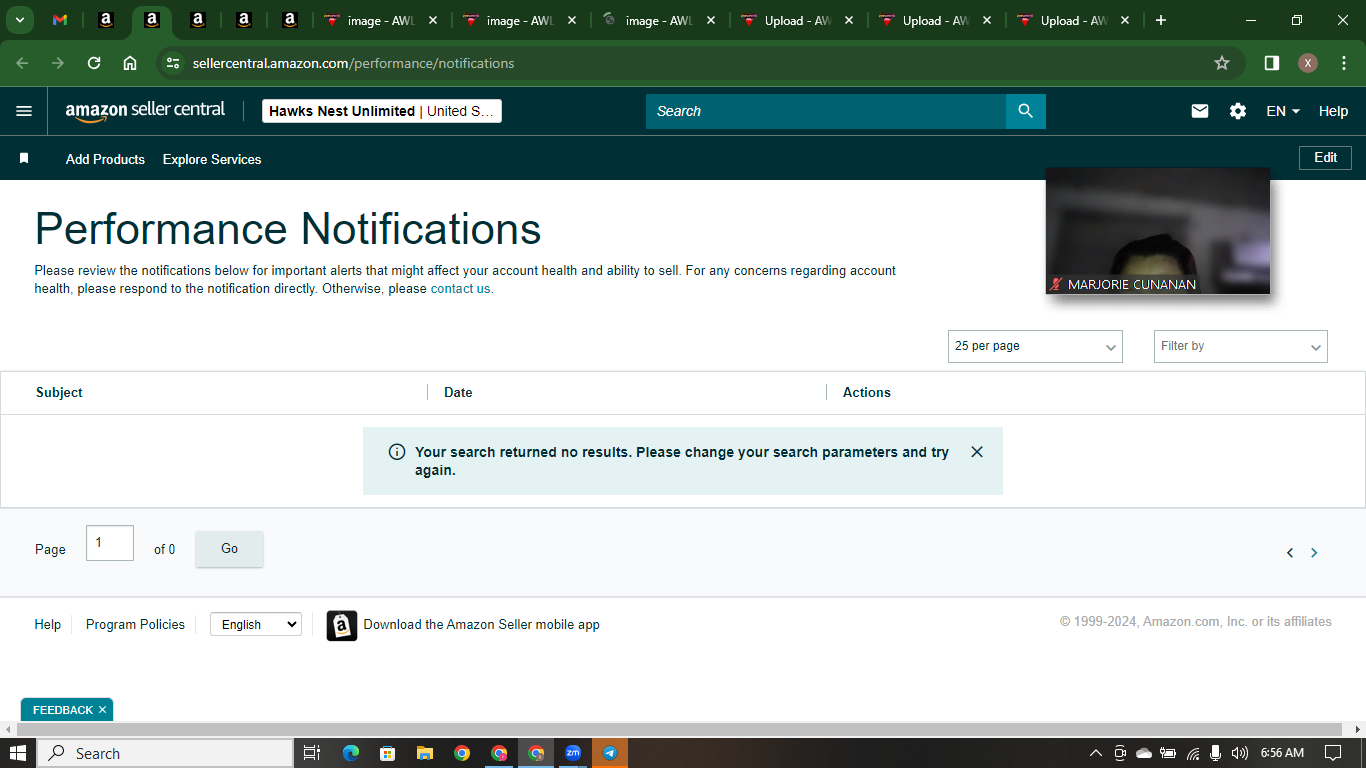The height and width of the screenshot is (768, 1366).
Task: Click Download the Amazon Seller mobile app
Action: pos(481,625)
